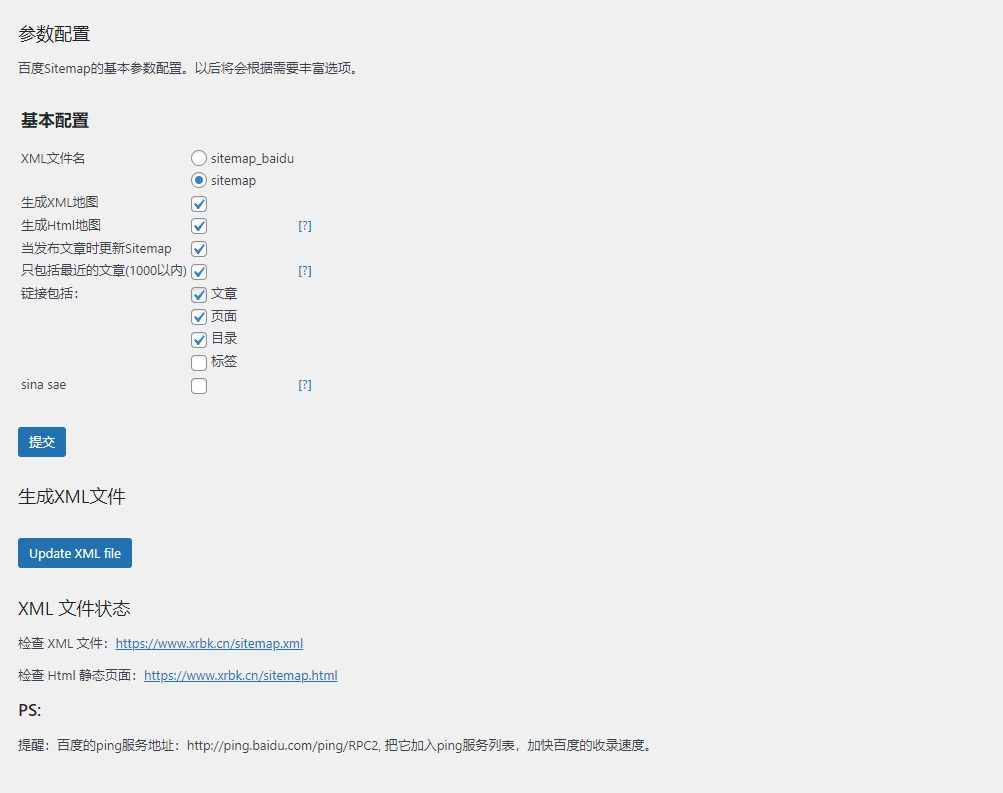Open the sitemap.html static page link
The height and width of the screenshot is (793, 1003).
[240, 675]
